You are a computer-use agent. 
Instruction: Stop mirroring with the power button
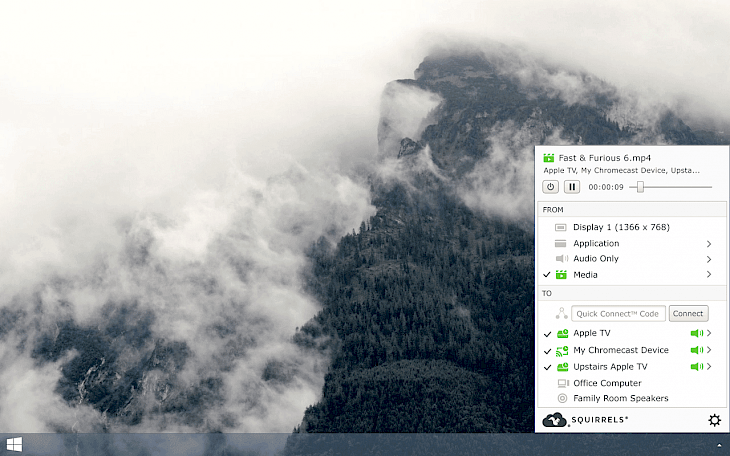[550, 187]
